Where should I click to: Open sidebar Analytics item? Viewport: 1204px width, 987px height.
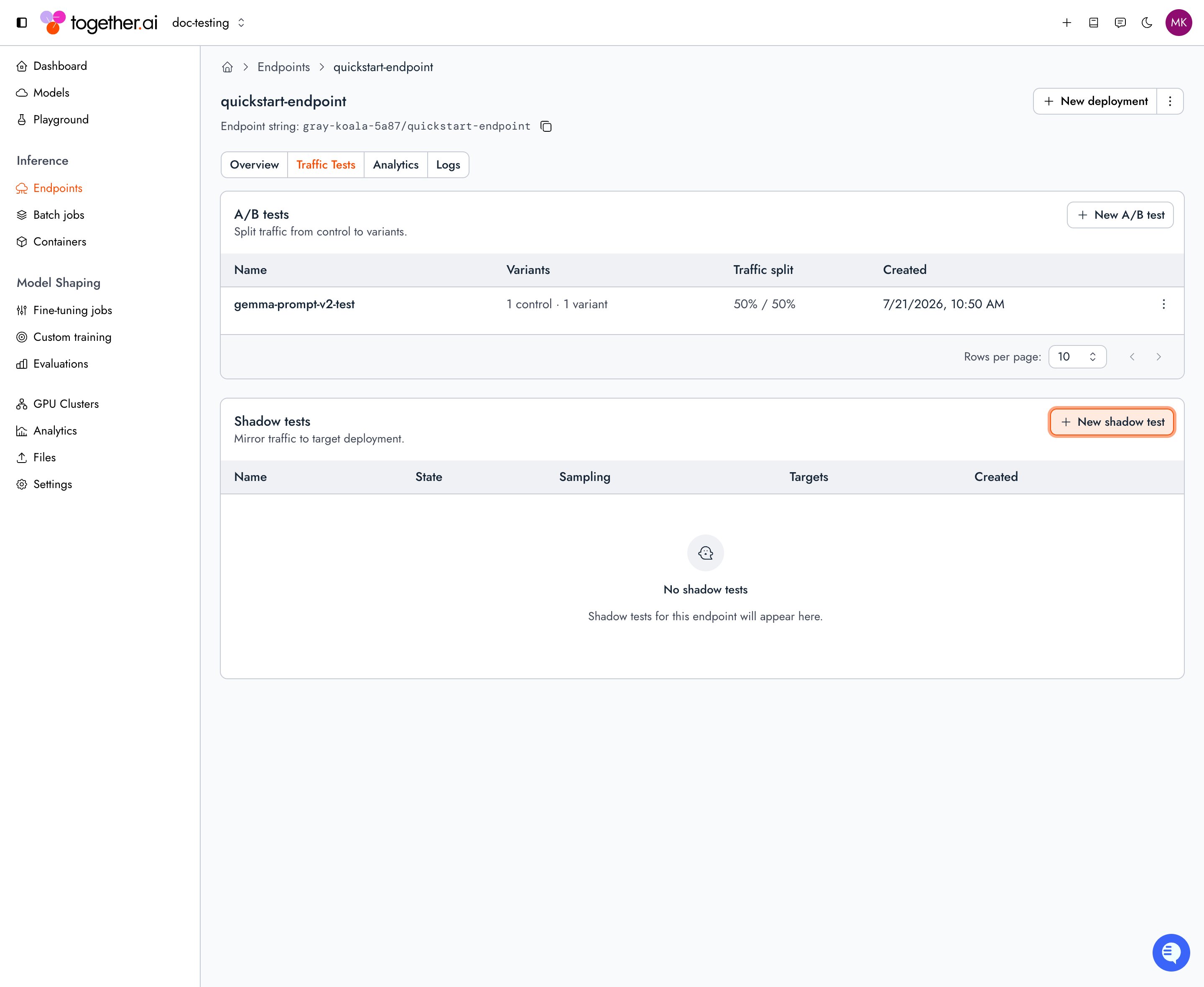click(46, 430)
